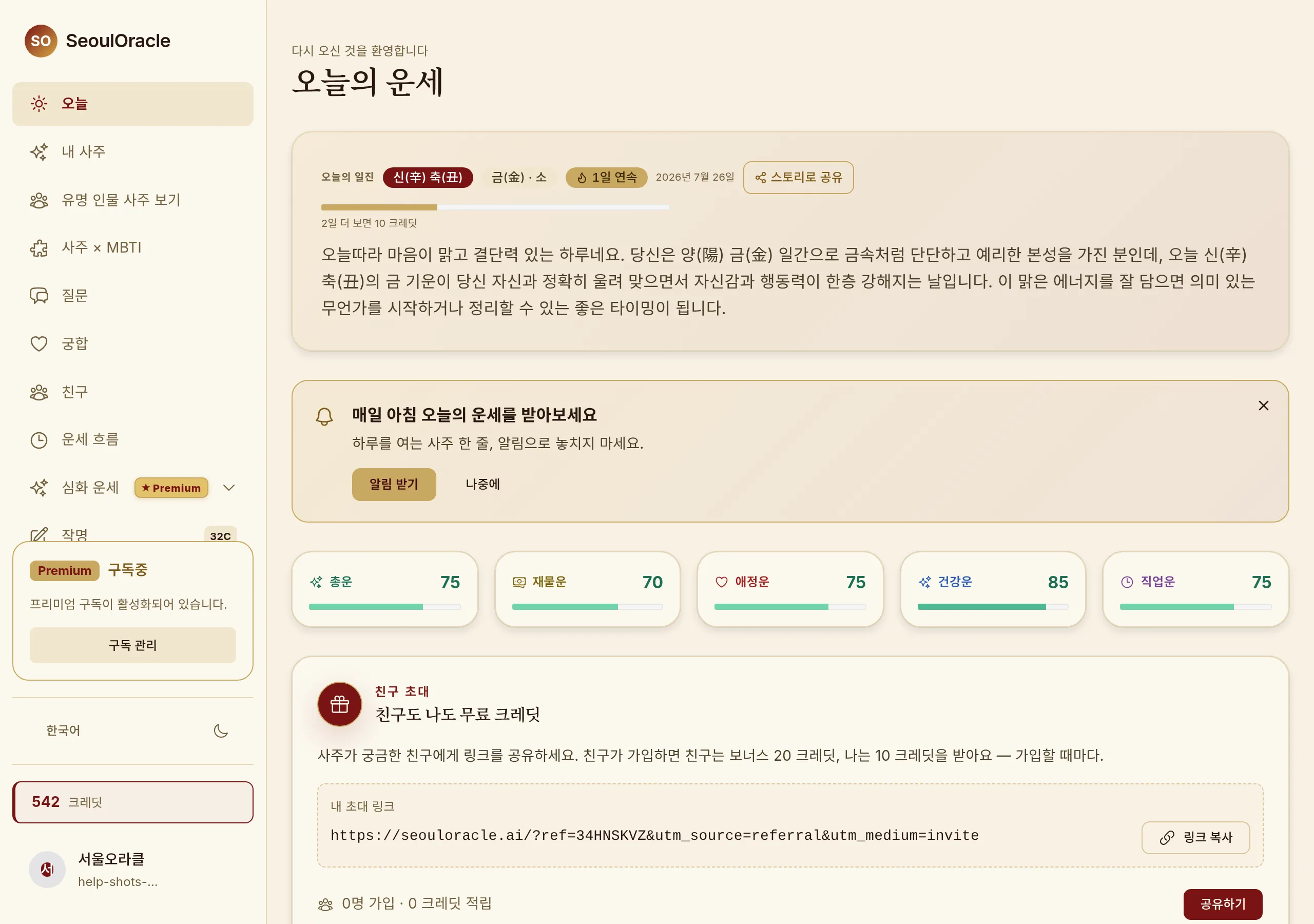Click the 542 크레딧 balance box
The width and height of the screenshot is (1314, 924).
tap(133, 802)
